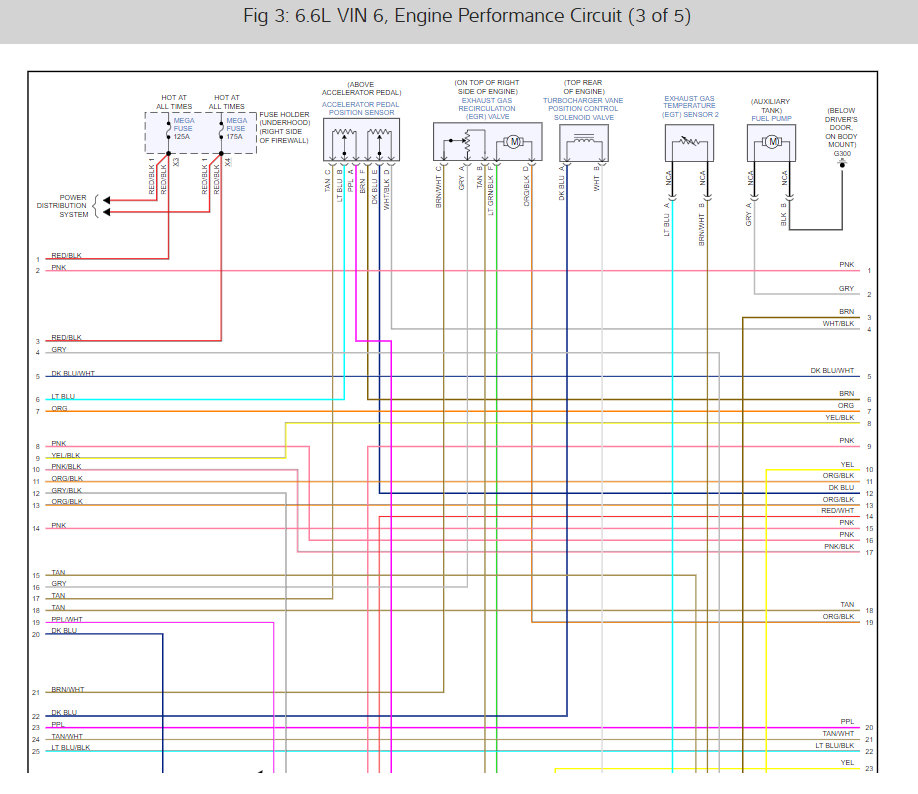This screenshot has width=918, height=794.
Task: Click the G300 ground label text
Action: 842,153
